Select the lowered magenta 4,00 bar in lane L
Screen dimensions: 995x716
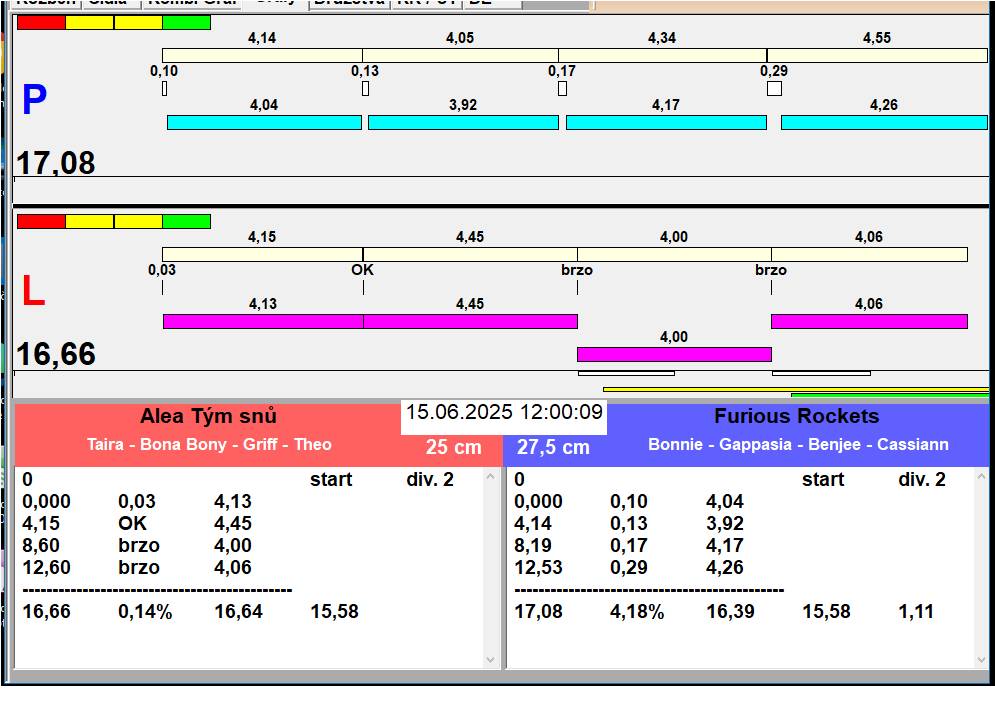(674, 354)
